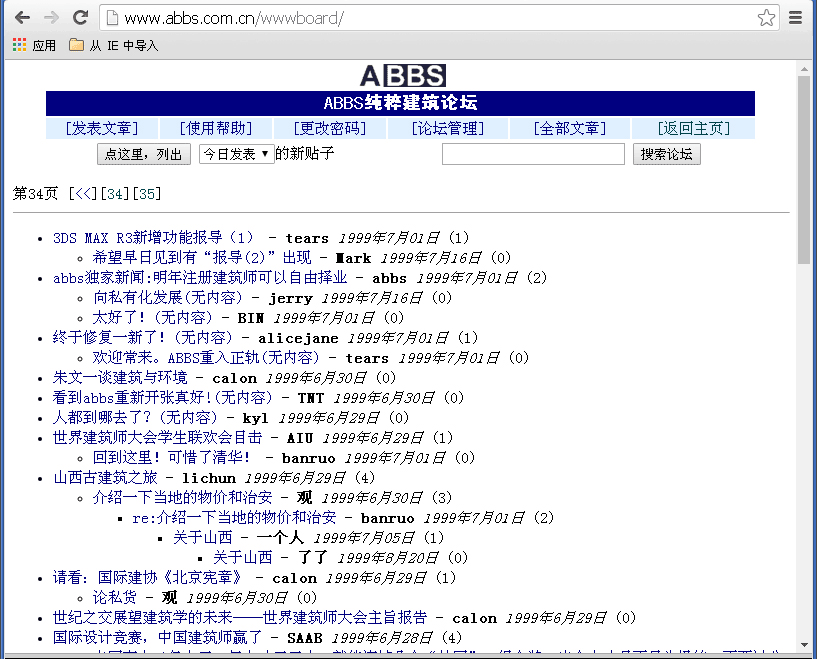Image resolution: width=817 pixels, height=659 pixels.
Task: Go to 使用帮助 page
Action: click(x=215, y=128)
